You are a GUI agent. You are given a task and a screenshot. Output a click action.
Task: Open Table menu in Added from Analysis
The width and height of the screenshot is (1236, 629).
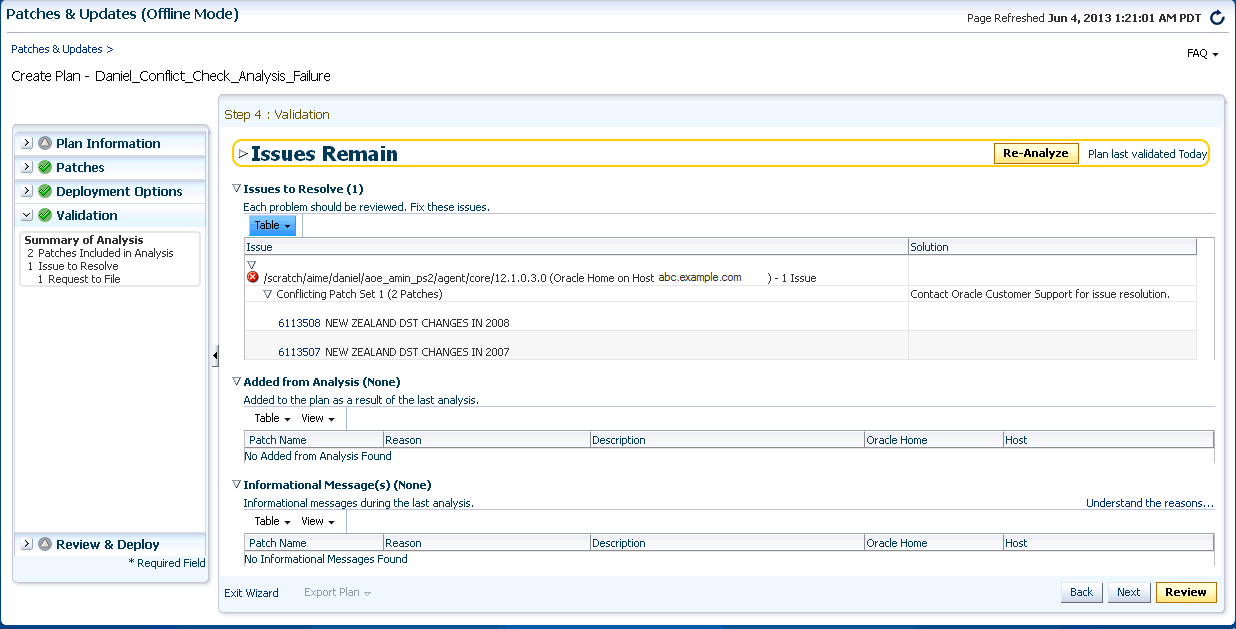click(272, 419)
